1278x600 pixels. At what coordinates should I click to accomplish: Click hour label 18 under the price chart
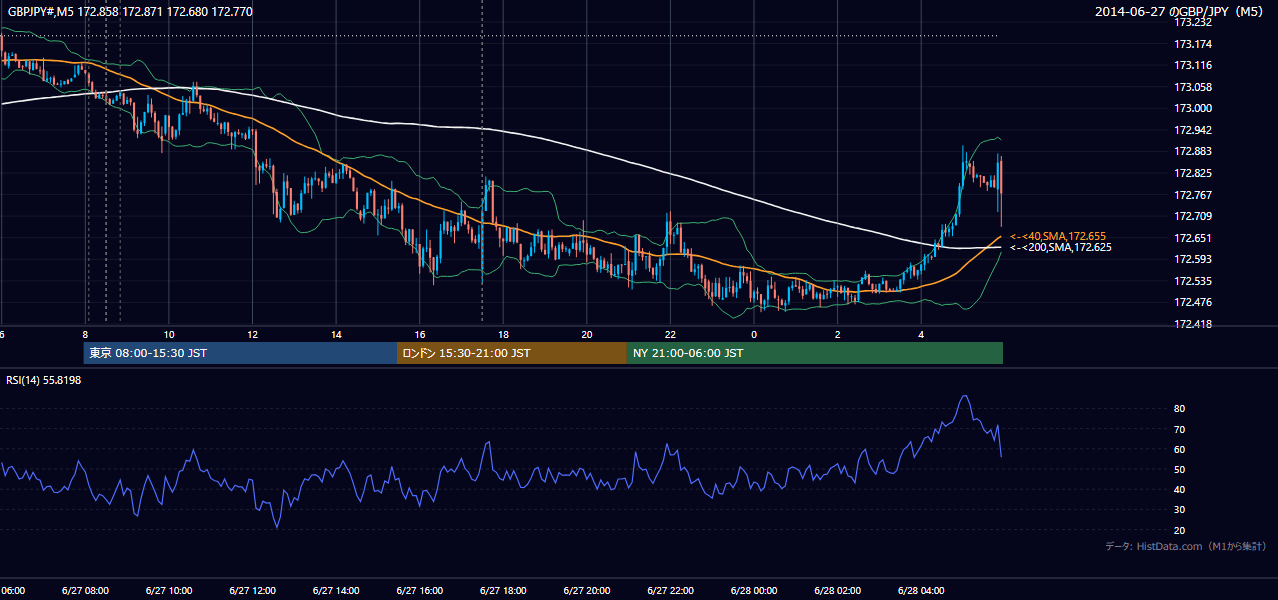coord(504,335)
